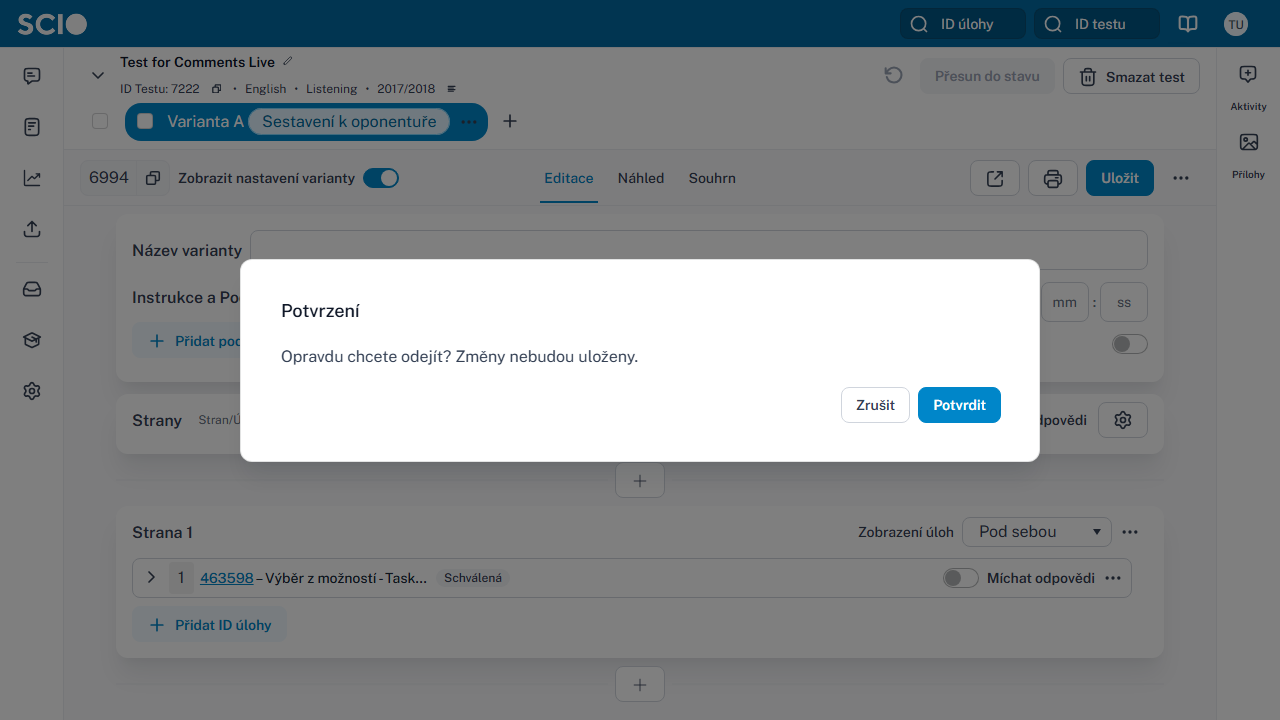Open the TU user avatar menu
Viewport: 1280px width, 720px height.
point(1236,24)
